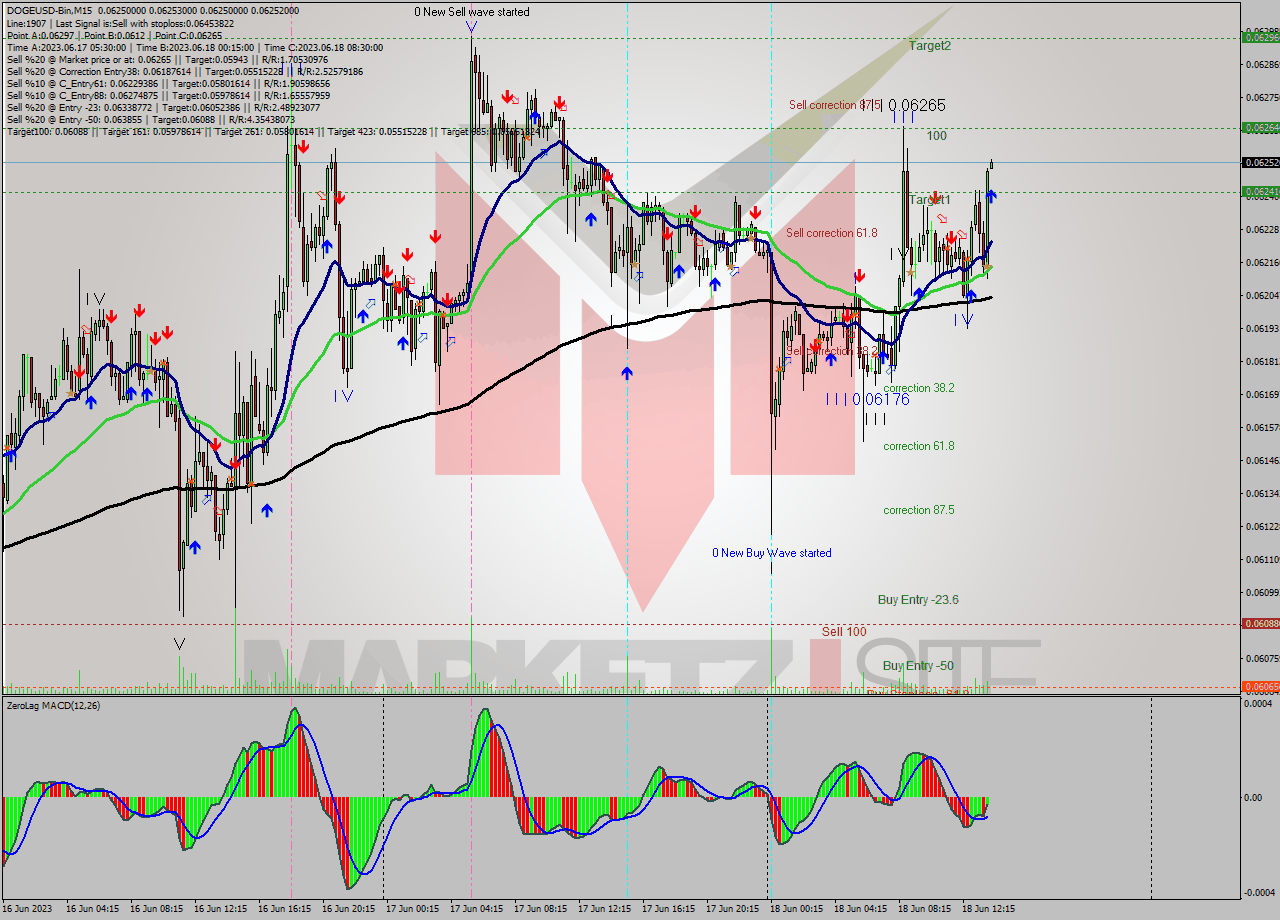Viewport: 1280px width, 920px height.
Task: Click the orange 0.06065 price tag
Action: (x=1260, y=687)
